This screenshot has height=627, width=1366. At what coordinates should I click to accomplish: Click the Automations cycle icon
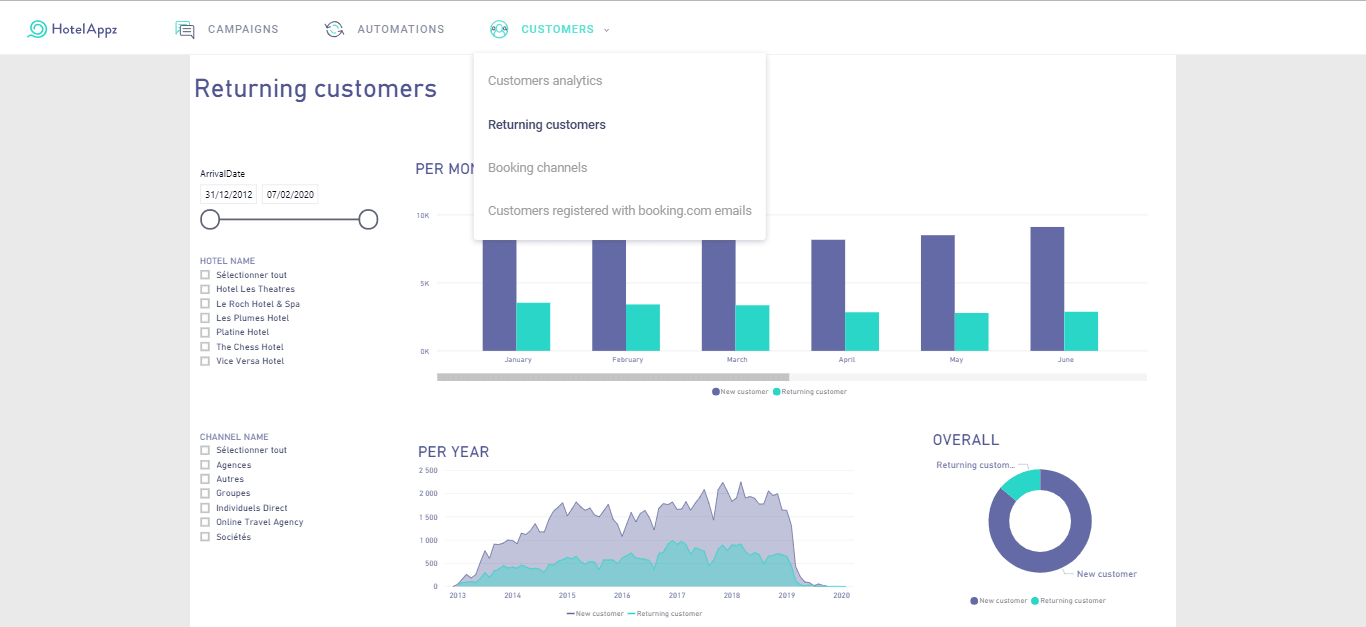pyautogui.click(x=334, y=30)
